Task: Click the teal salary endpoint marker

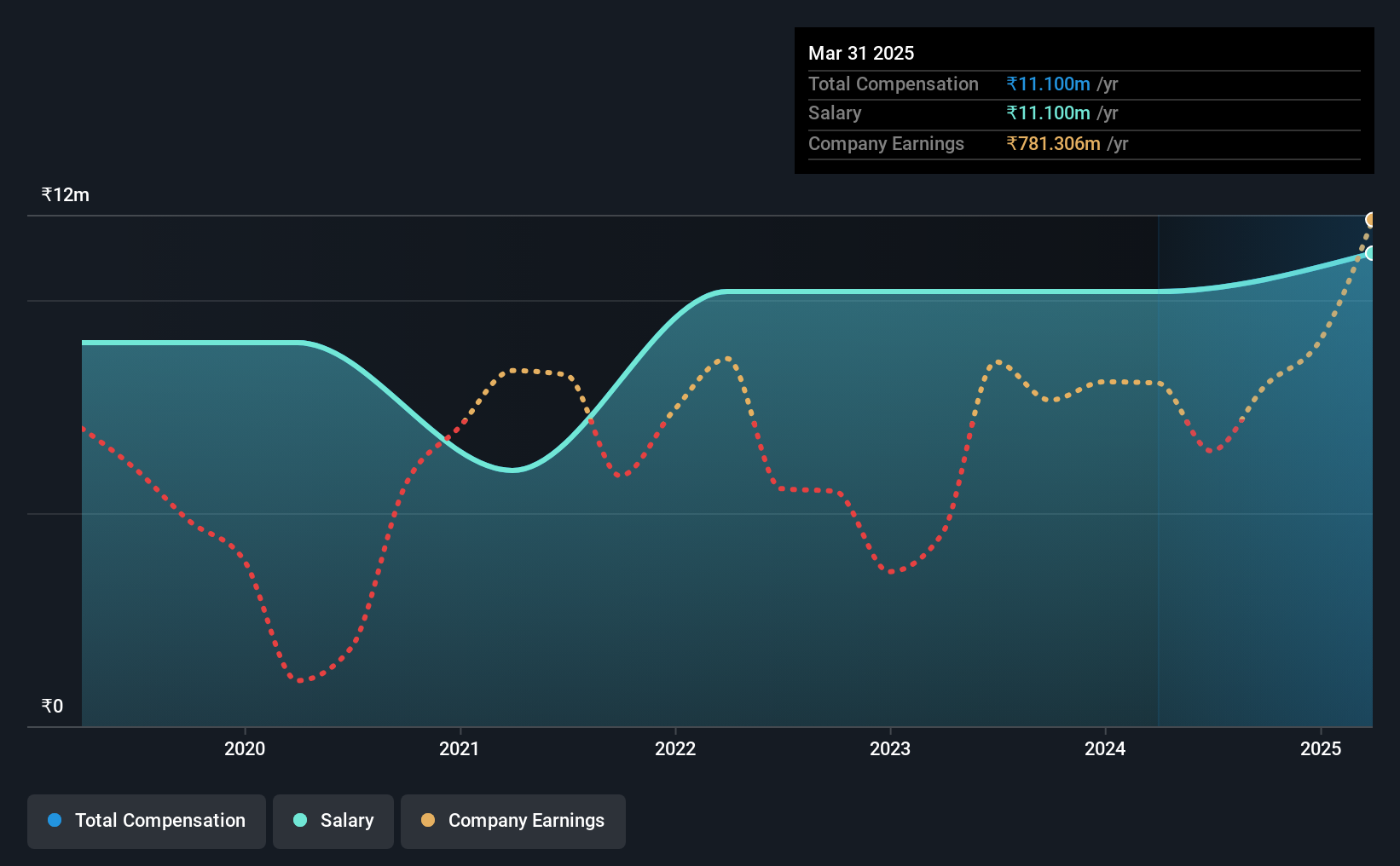Action: 1371,253
